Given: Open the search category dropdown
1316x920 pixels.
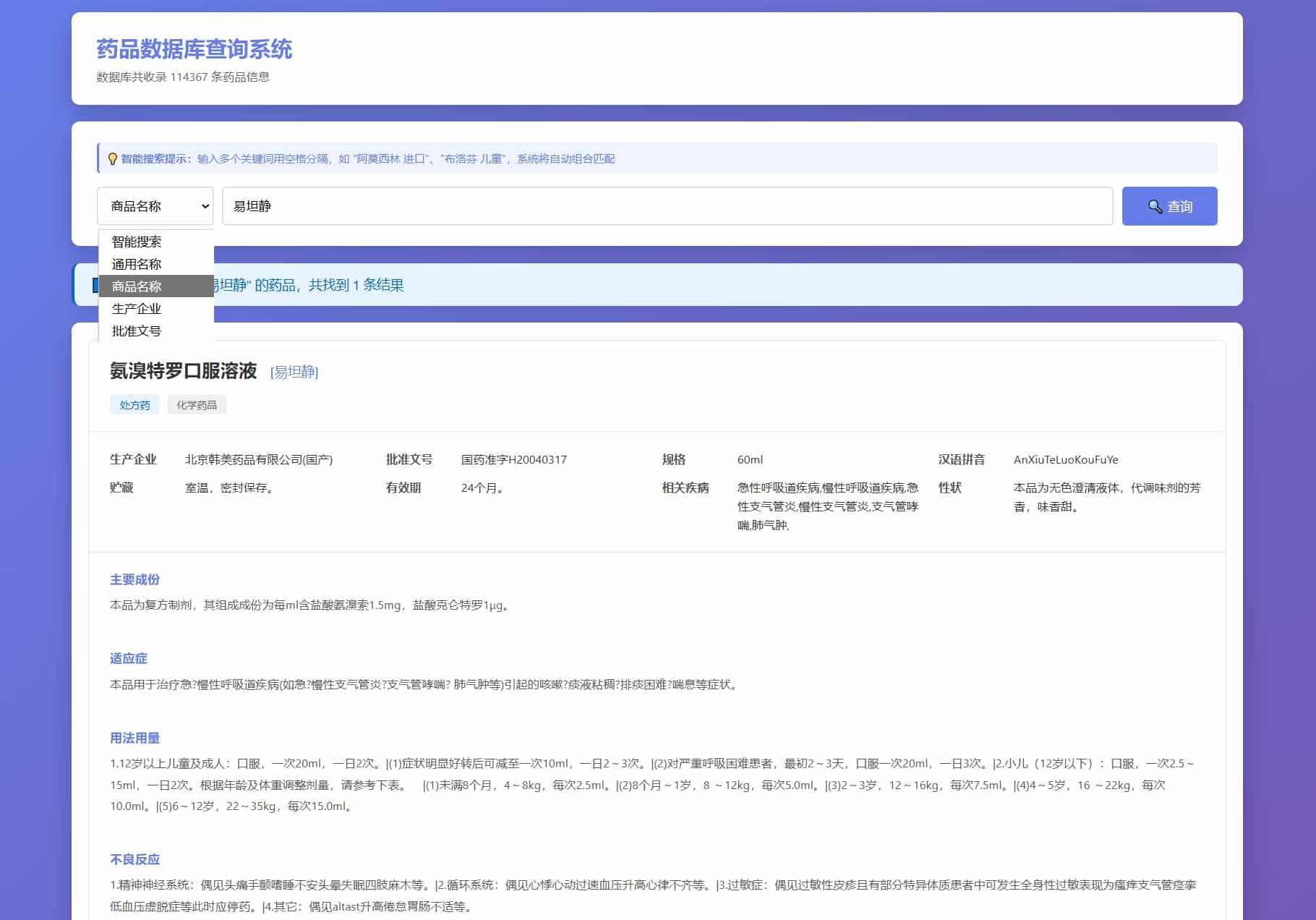Looking at the screenshot, I should pos(155,206).
